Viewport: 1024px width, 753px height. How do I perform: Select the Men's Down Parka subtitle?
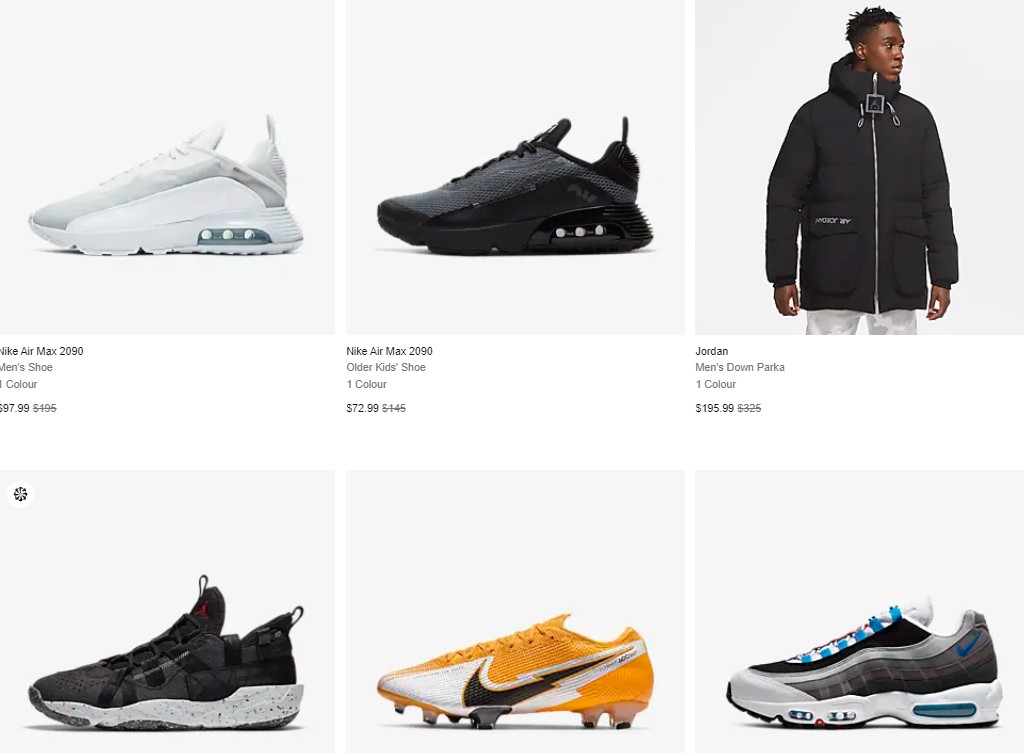[x=740, y=367]
